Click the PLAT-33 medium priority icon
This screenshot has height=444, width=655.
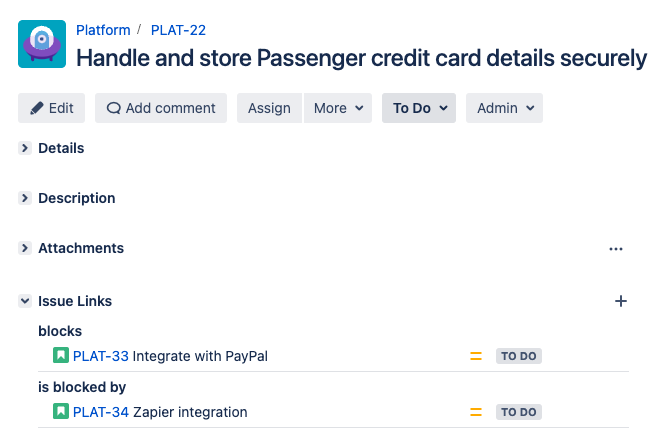pos(476,356)
